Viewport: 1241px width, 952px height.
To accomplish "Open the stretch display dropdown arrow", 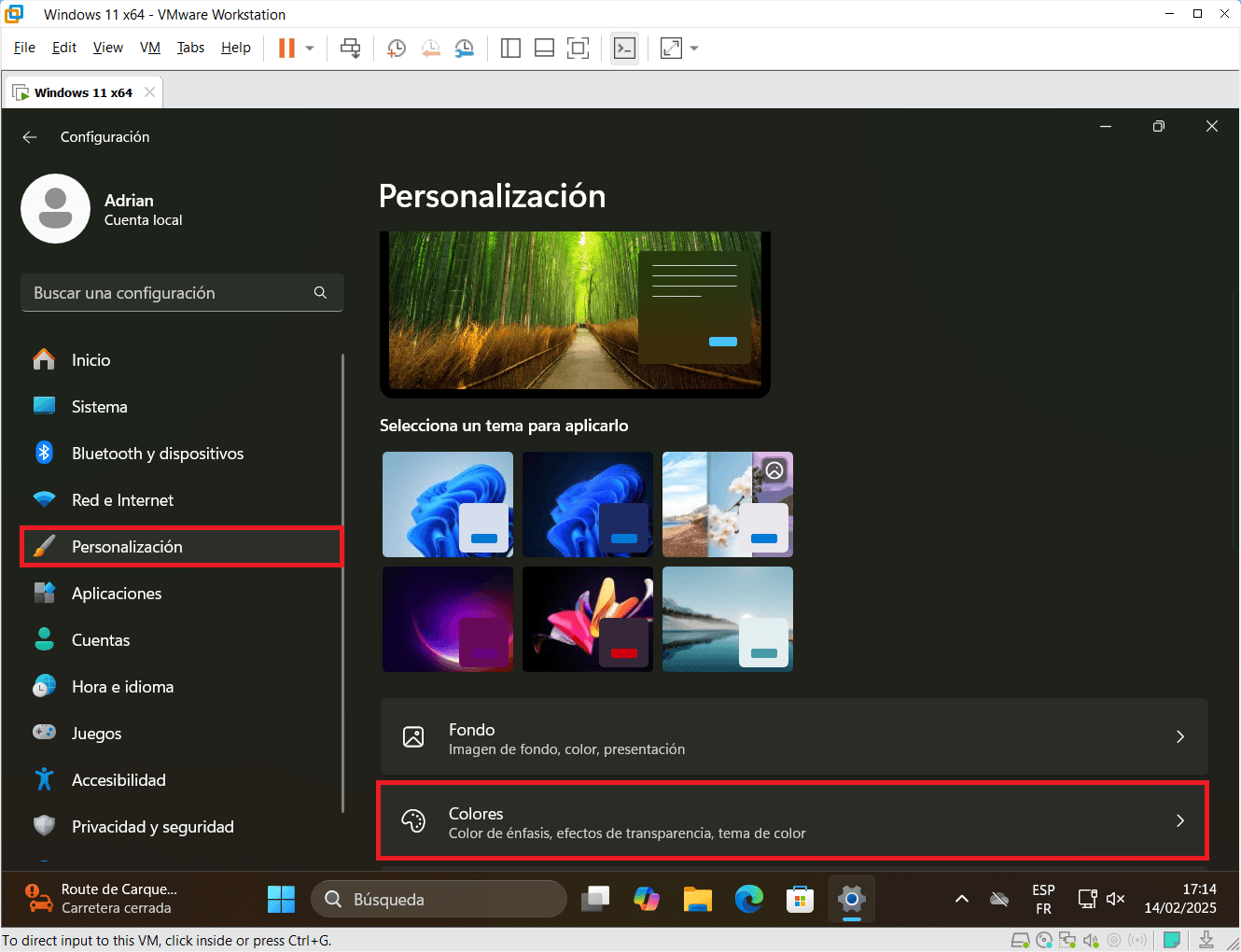I will click(x=694, y=48).
